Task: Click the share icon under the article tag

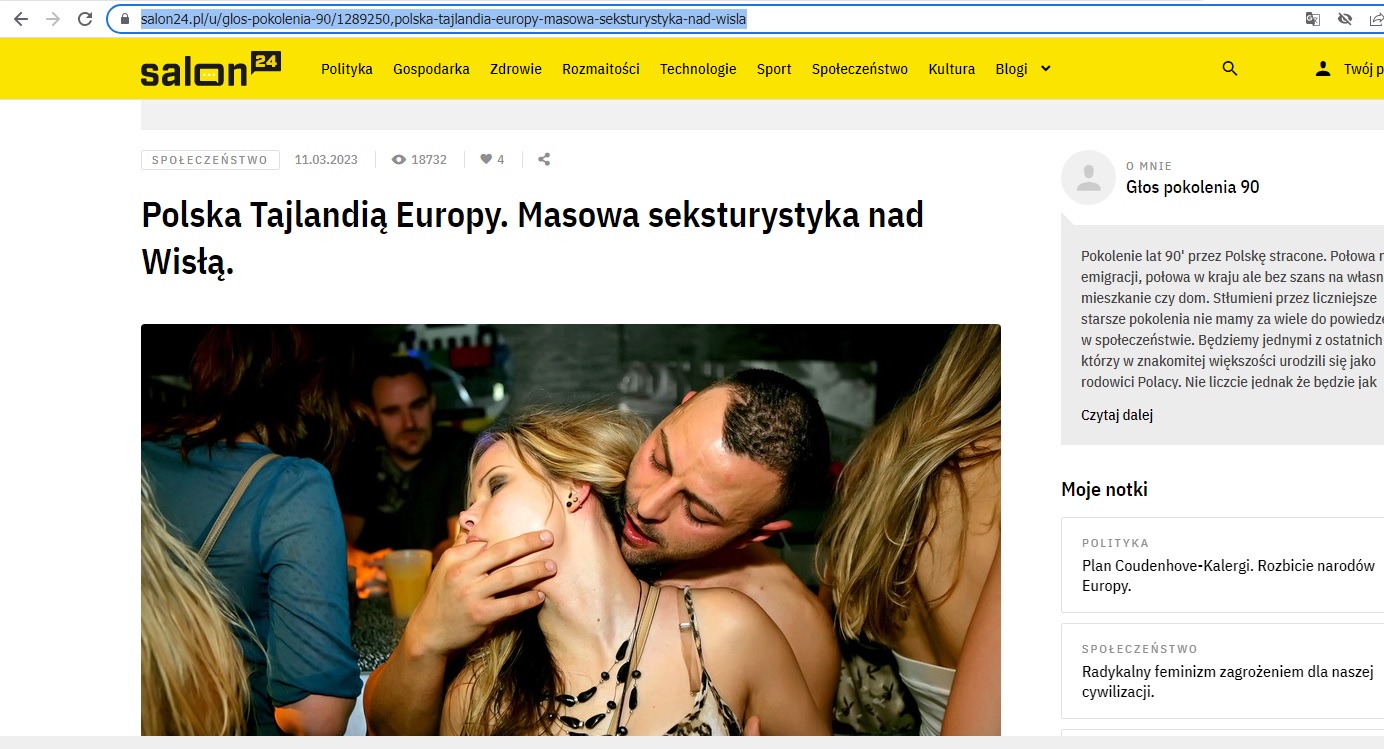Action: 544,159
